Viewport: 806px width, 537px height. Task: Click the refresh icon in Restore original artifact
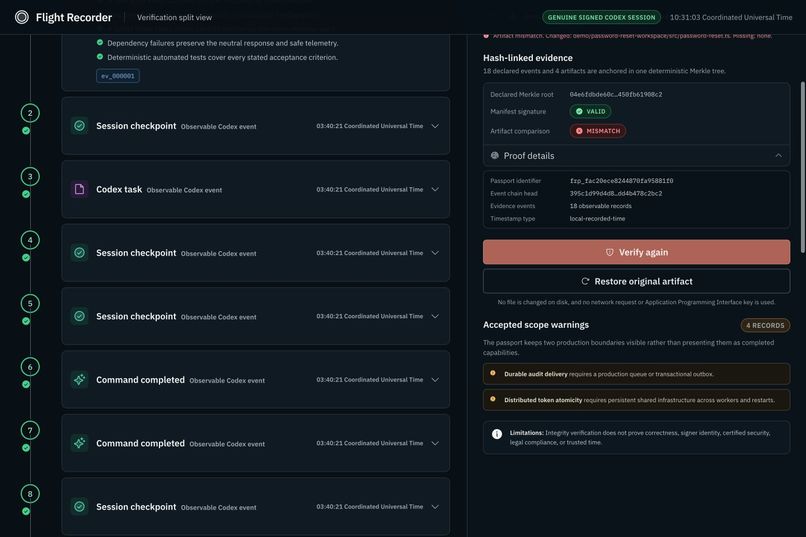coord(585,281)
